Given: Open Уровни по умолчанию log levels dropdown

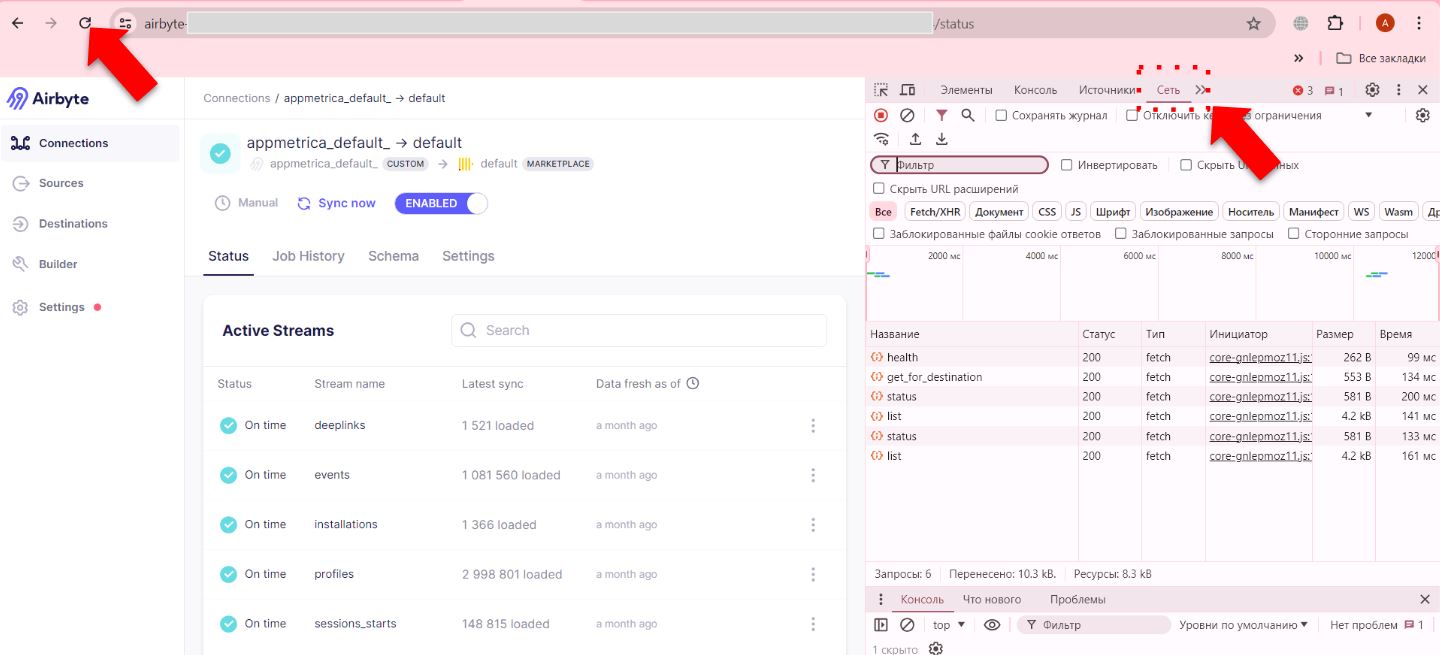Looking at the screenshot, I should click(x=1243, y=625).
